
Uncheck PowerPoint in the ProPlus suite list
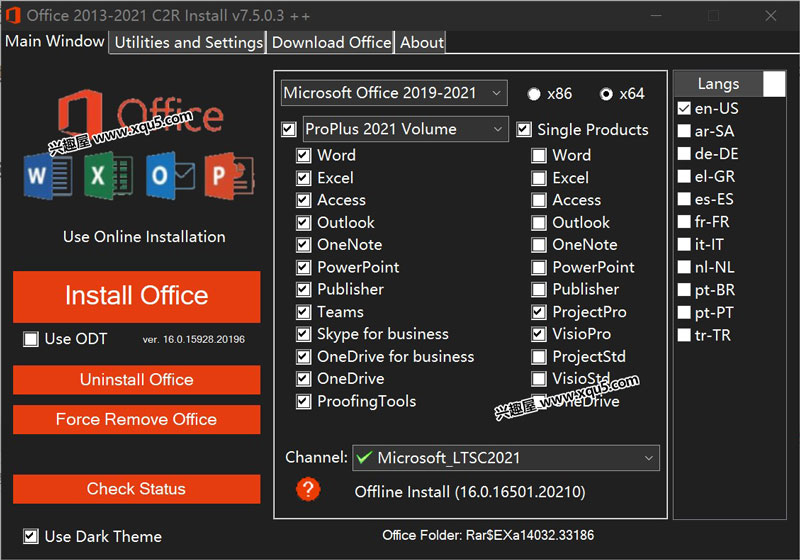(304, 267)
